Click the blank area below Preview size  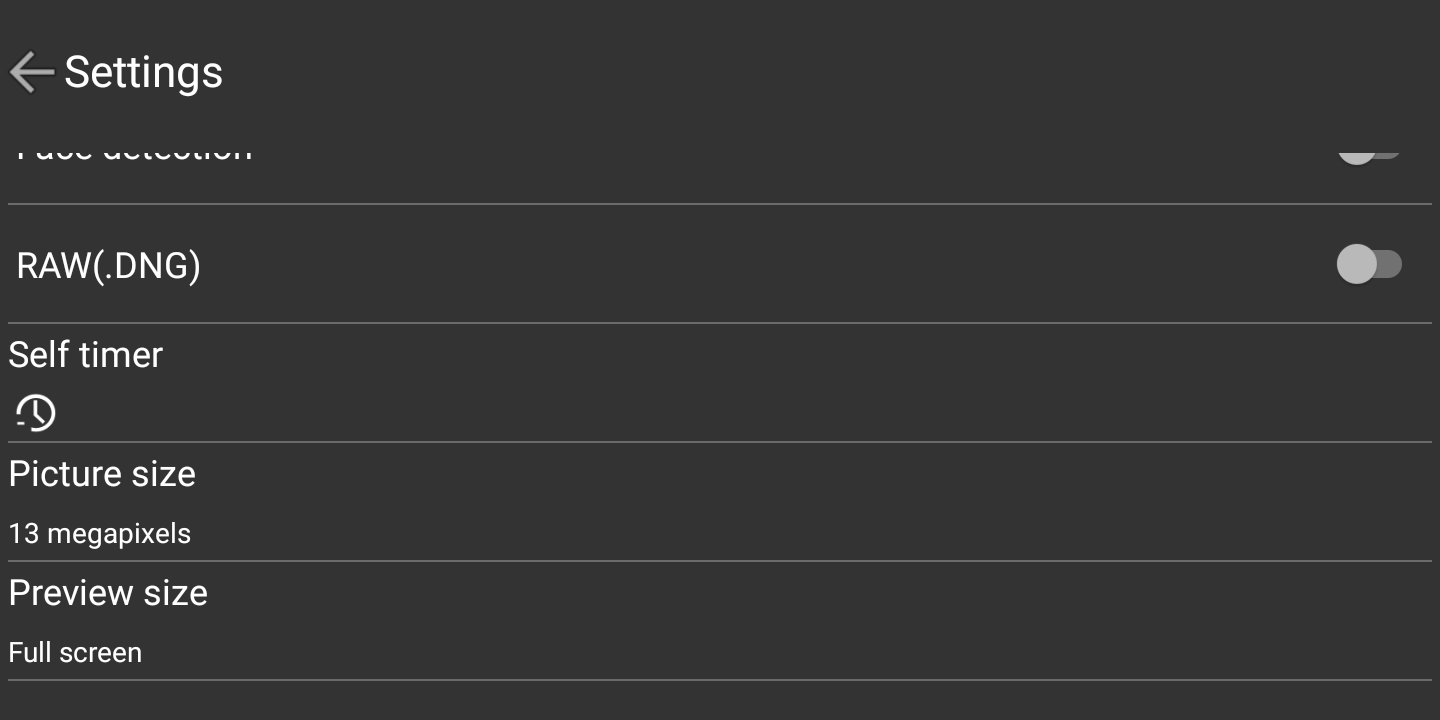coord(720,701)
